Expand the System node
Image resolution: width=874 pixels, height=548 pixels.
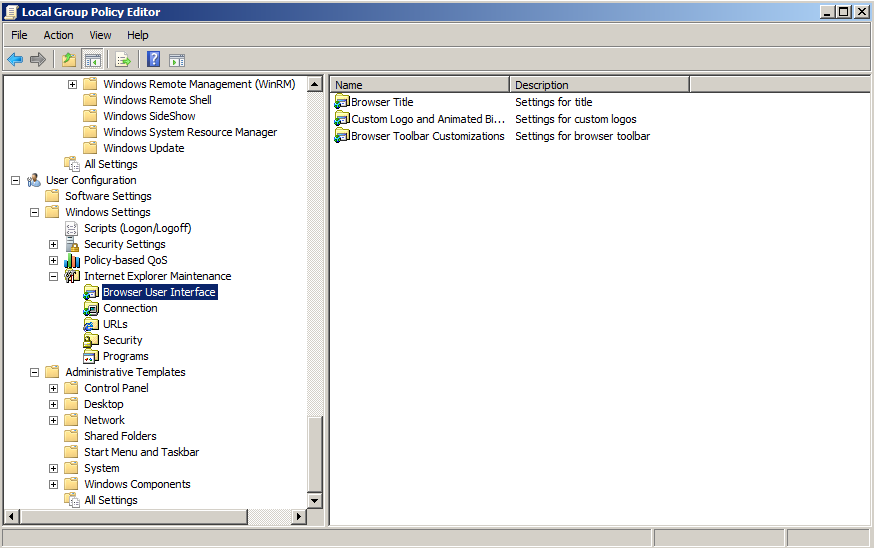point(54,468)
